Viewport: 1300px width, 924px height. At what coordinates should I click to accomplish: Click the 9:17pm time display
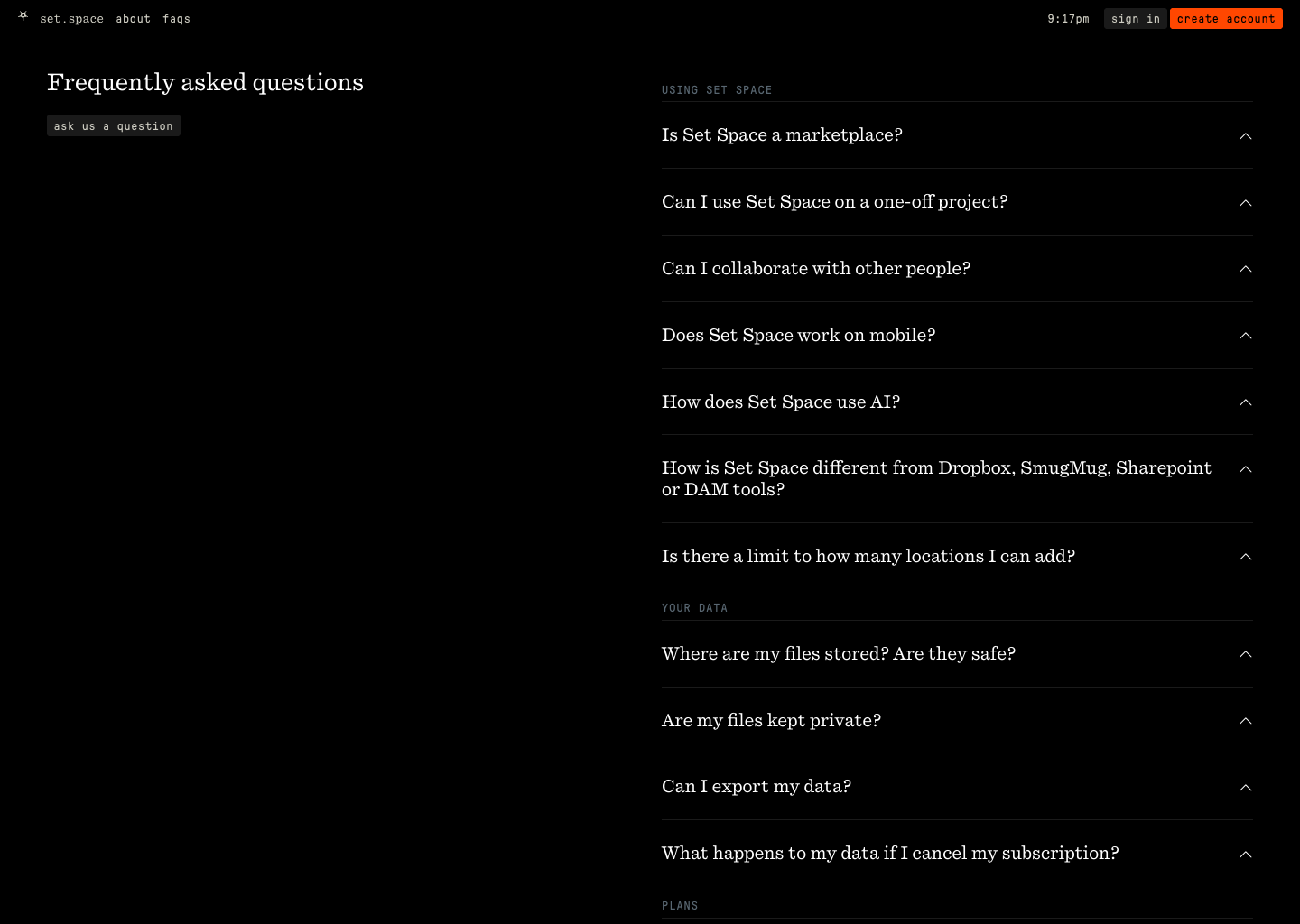(x=1068, y=19)
